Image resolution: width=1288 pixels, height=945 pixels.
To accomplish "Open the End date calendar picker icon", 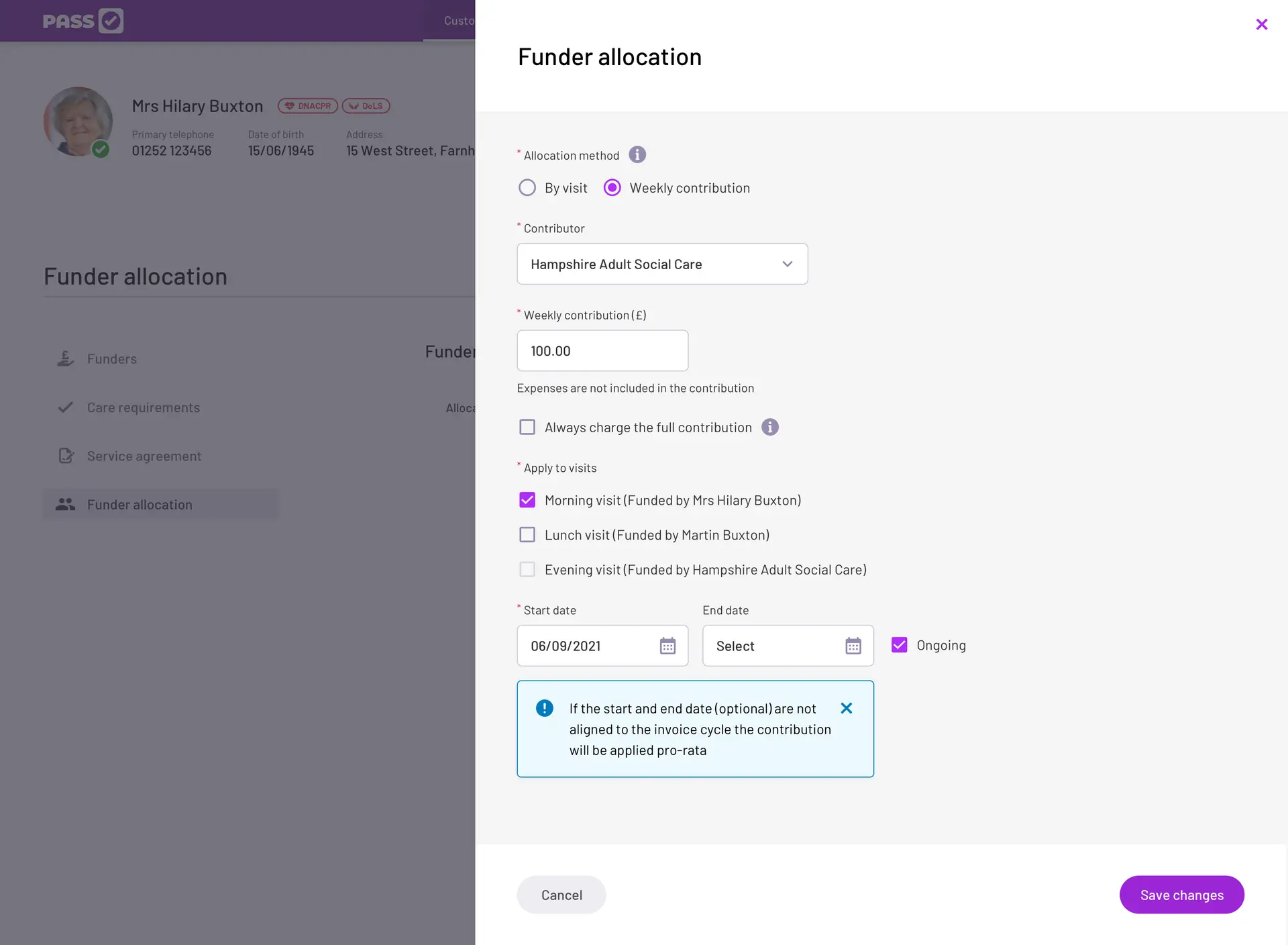I will 853,646.
